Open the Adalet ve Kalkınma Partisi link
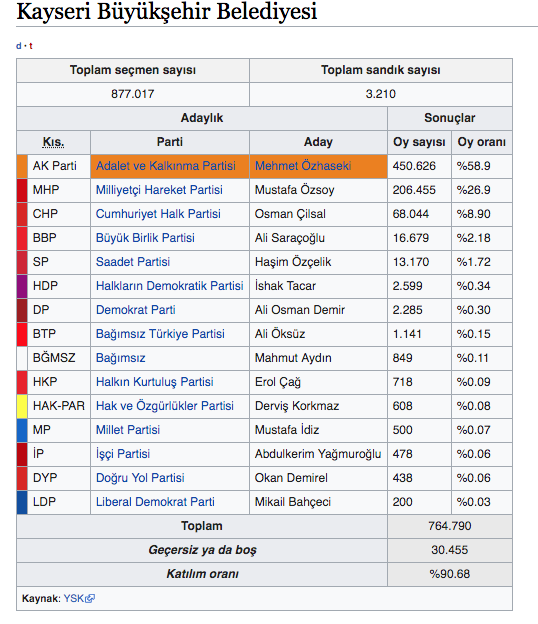 point(166,166)
